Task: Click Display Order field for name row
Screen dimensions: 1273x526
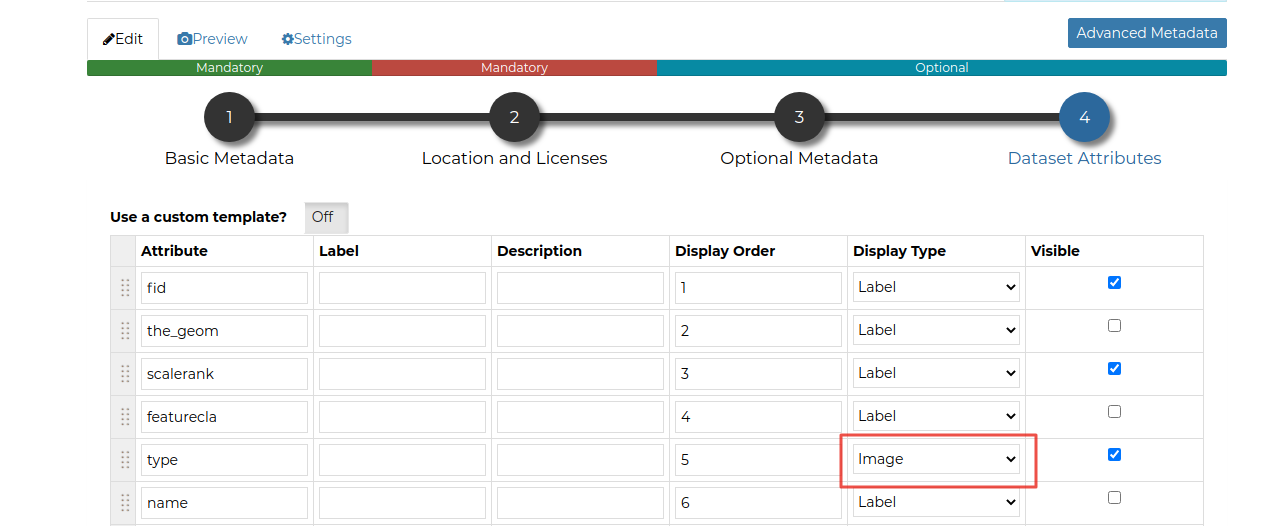Action: pos(758,503)
